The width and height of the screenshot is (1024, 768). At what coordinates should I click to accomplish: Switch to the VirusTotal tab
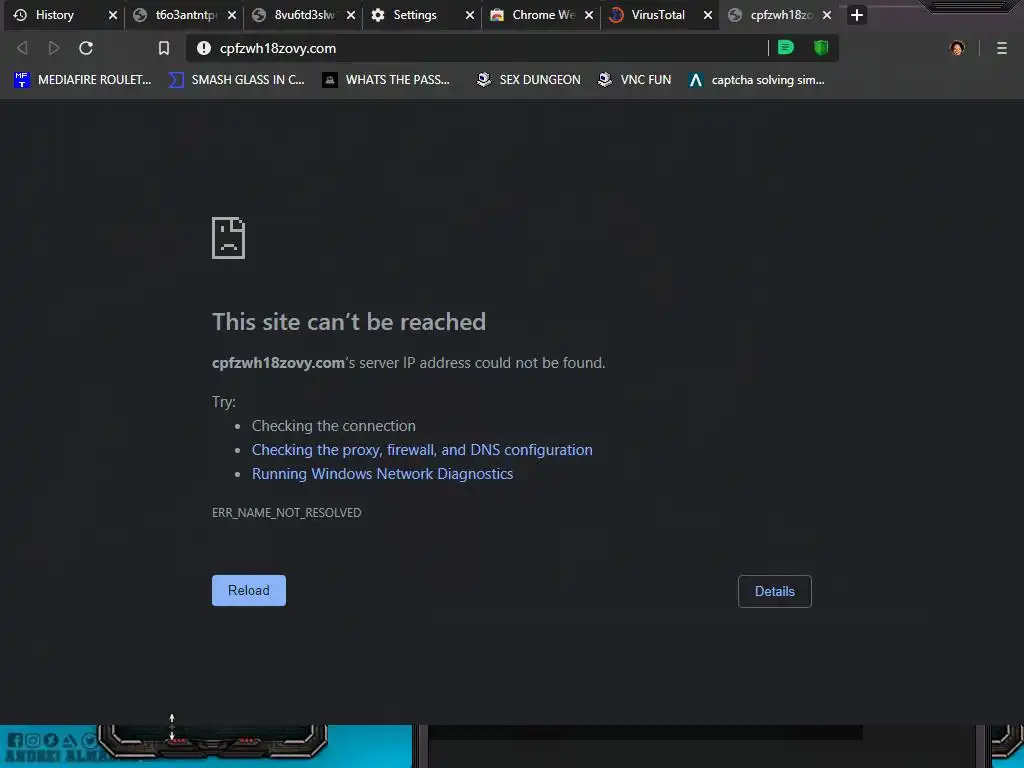tap(658, 15)
